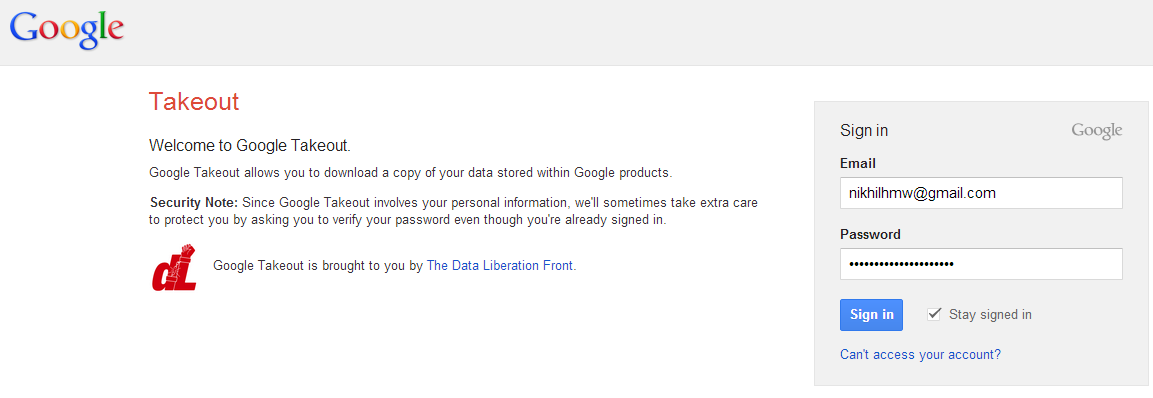The image size is (1153, 398).
Task: Click the red Data Liberation fist logo
Action: [174, 267]
